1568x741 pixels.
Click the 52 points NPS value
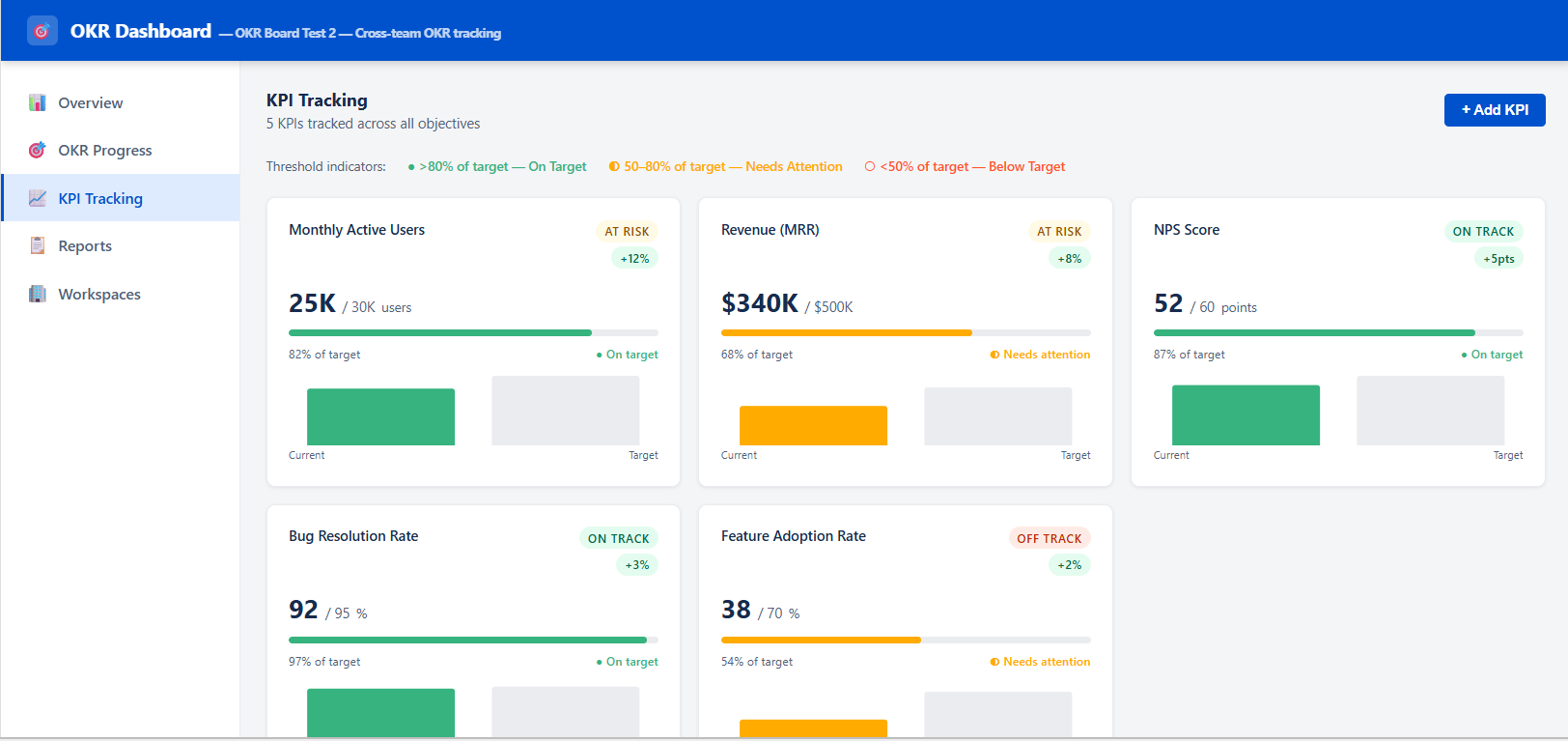[x=1168, y=303]
